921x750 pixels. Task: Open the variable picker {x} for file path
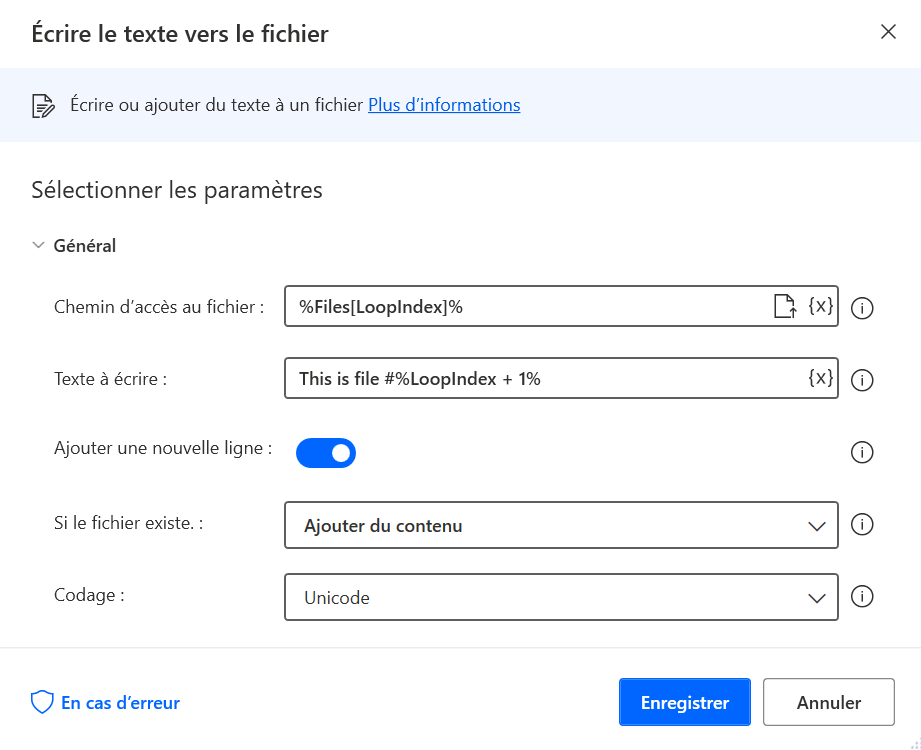[x=822, y=307]
